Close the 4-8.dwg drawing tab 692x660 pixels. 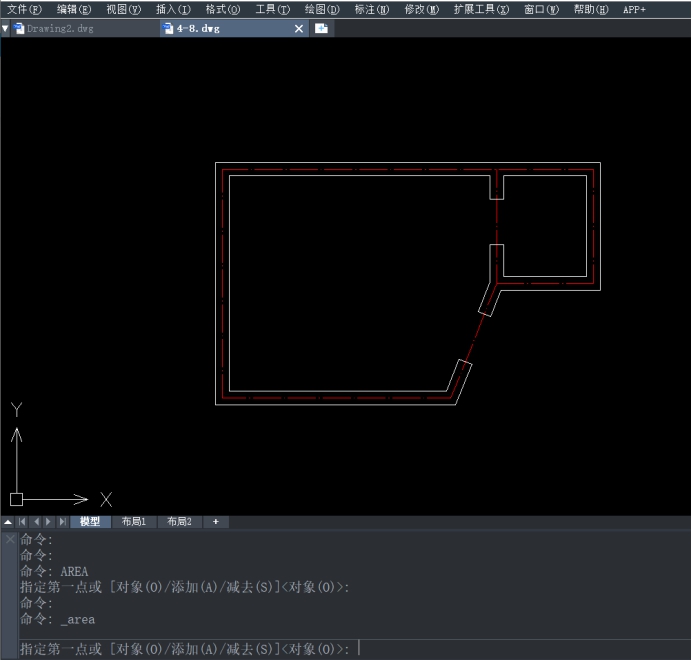299,29
